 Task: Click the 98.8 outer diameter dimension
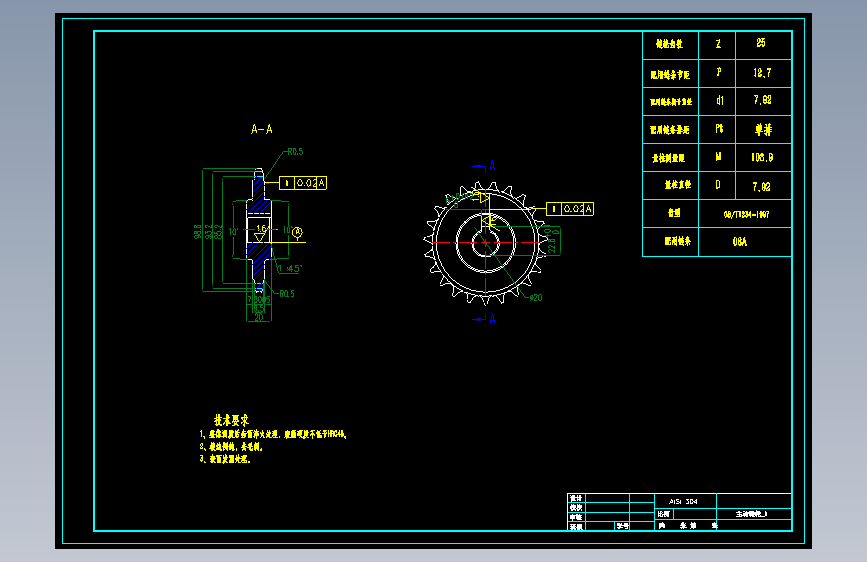tap(198, 231)
